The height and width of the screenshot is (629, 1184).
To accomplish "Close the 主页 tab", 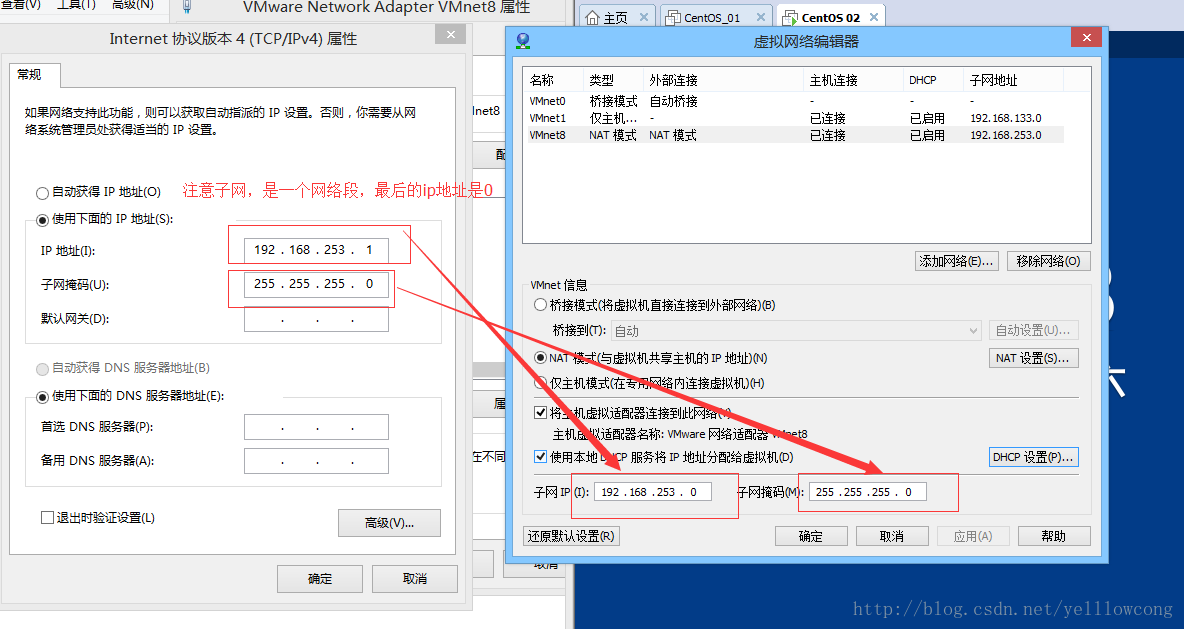I will coord(643,17).
